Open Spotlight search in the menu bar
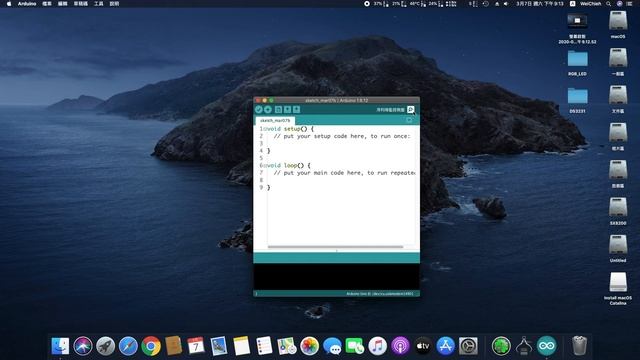 coord(609,4)
